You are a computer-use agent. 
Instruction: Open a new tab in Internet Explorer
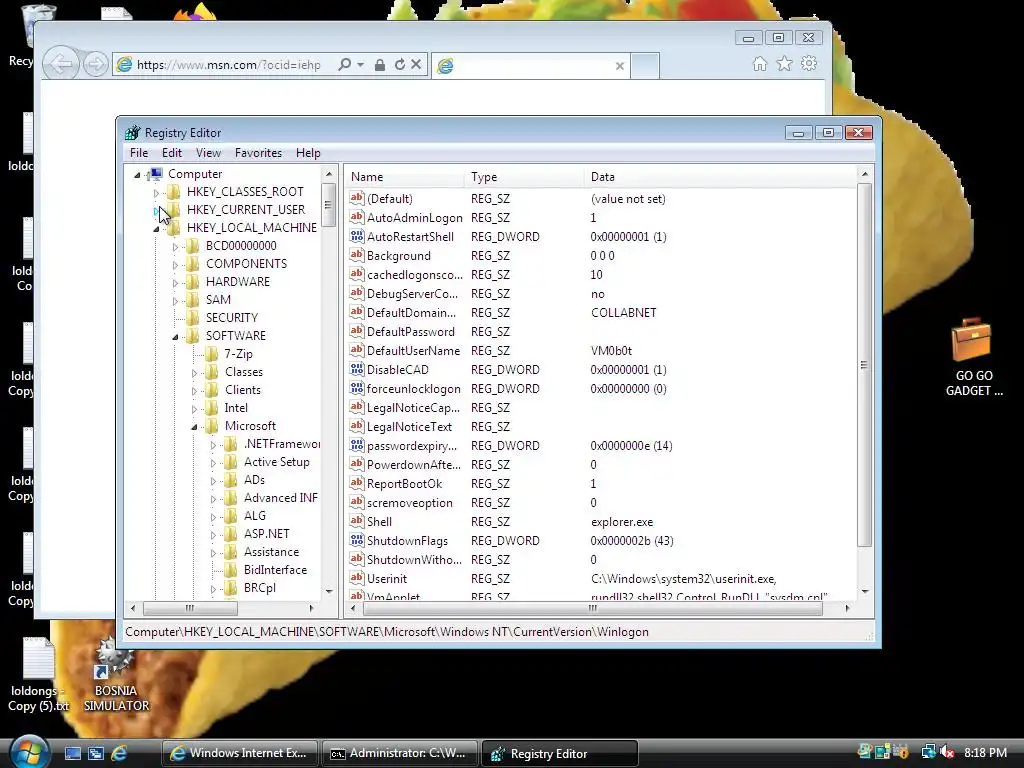[645, 66]
